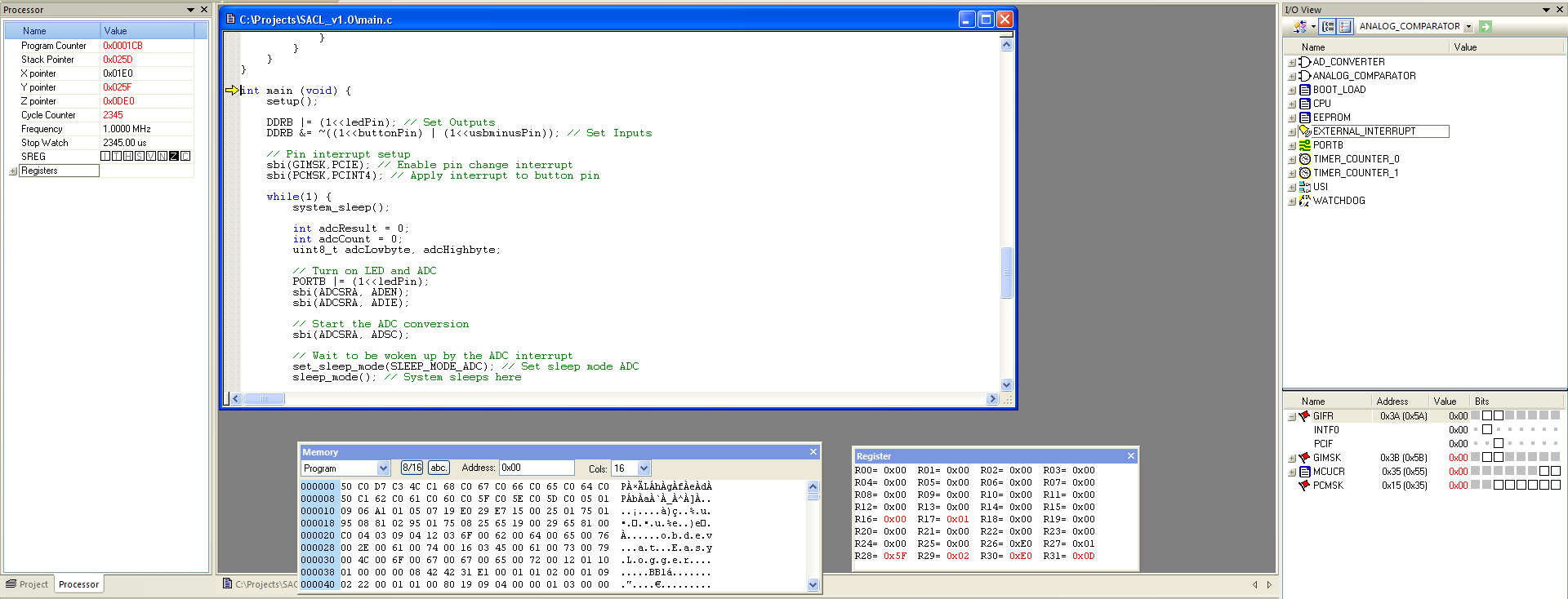Click main.c document icon in title bar
Image resolution: width=1568 pixels, height=599 pixels.
[230, 19]
